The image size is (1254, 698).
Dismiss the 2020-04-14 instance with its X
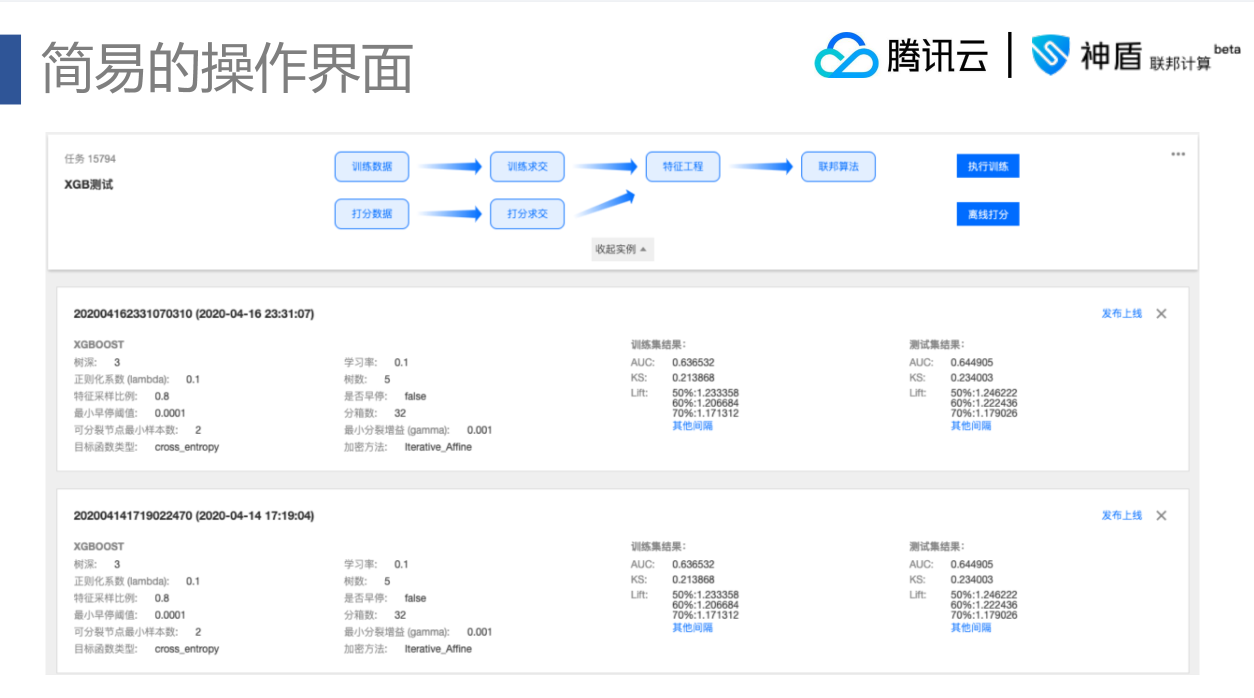click(x=1160, y=515)
